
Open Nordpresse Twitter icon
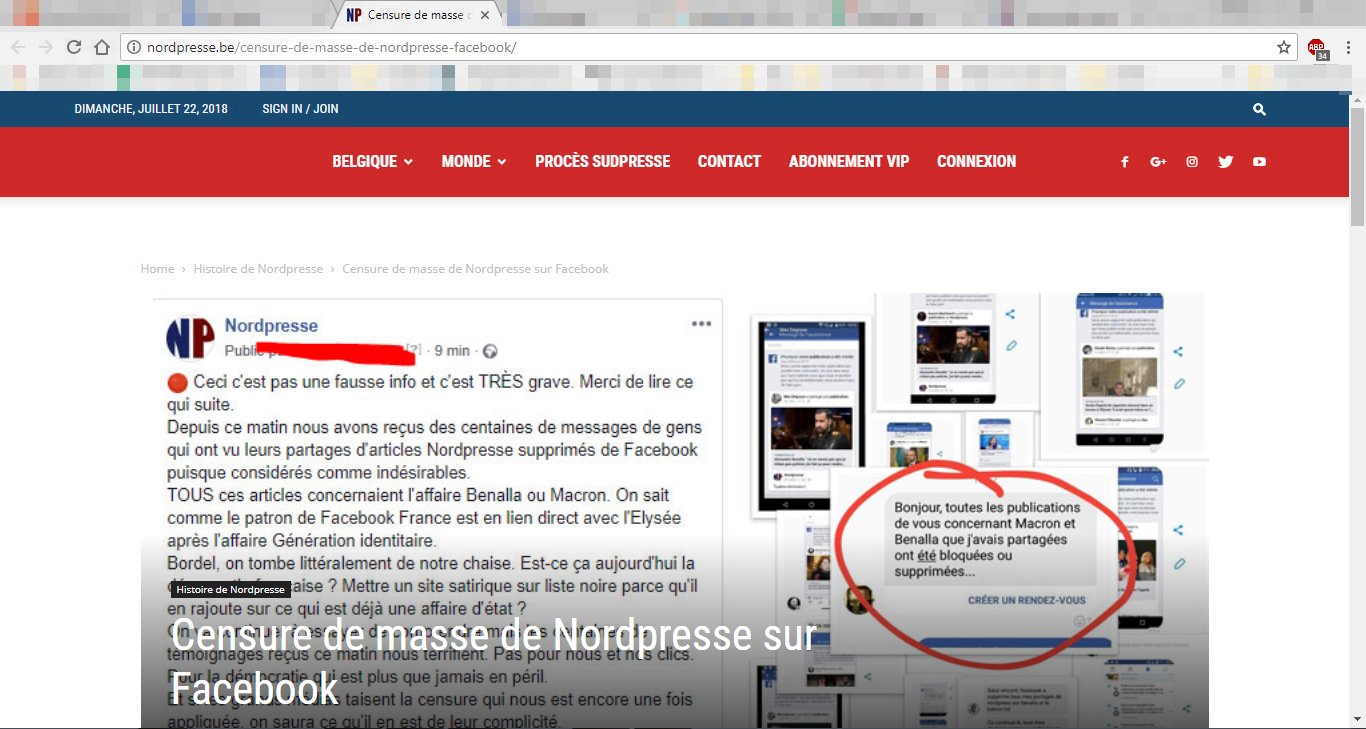point(1225,162)
